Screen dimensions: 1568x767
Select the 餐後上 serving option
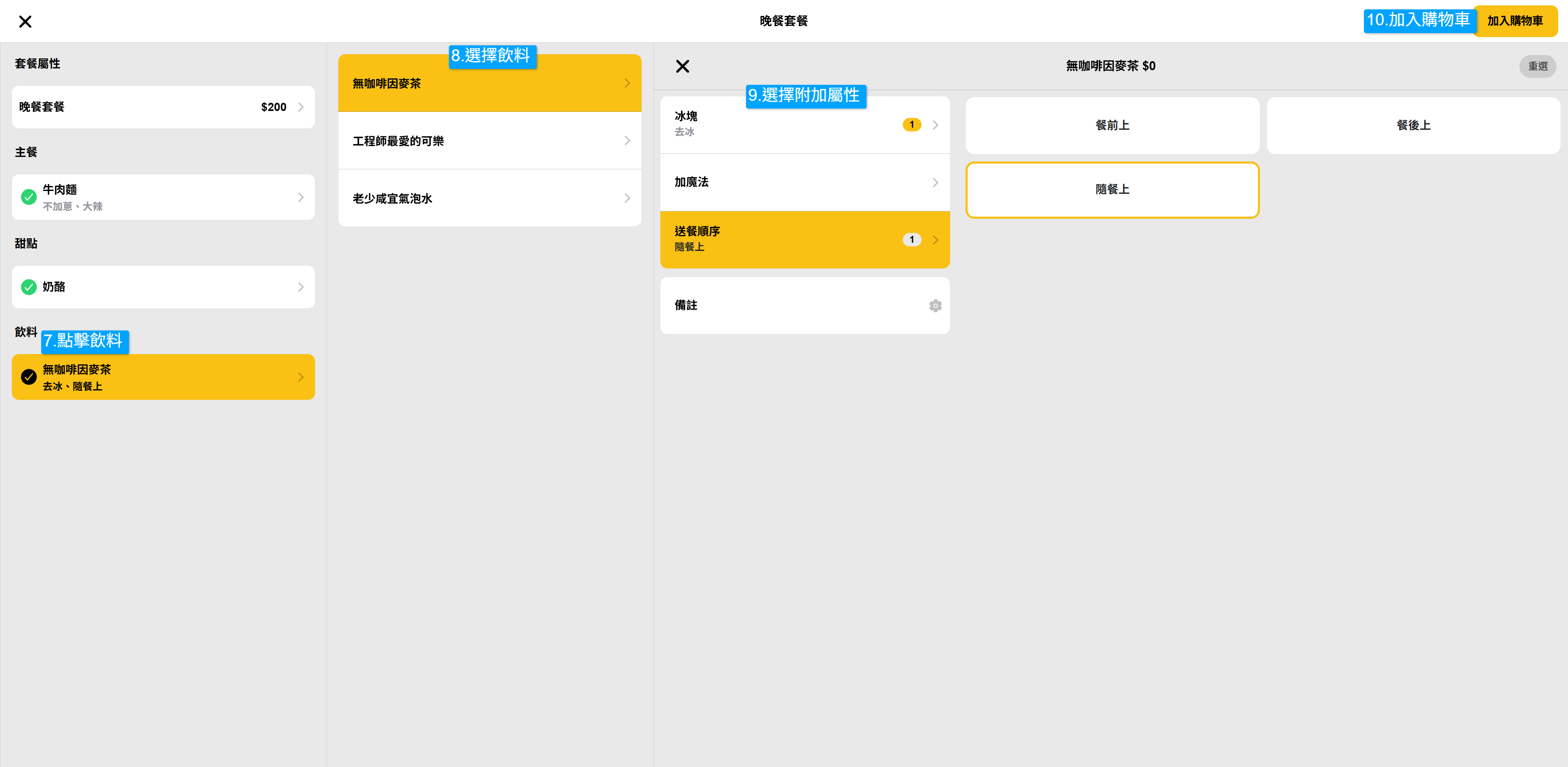coord(1413,125)
